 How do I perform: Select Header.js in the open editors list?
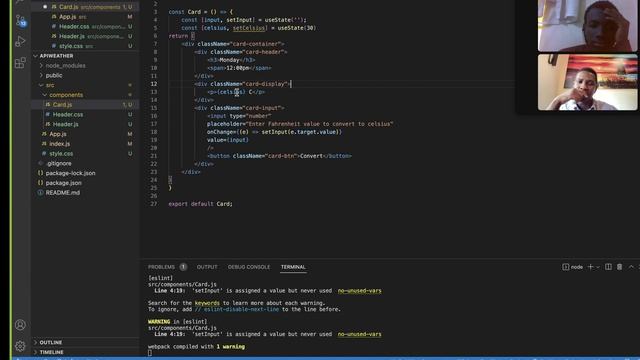85,36
